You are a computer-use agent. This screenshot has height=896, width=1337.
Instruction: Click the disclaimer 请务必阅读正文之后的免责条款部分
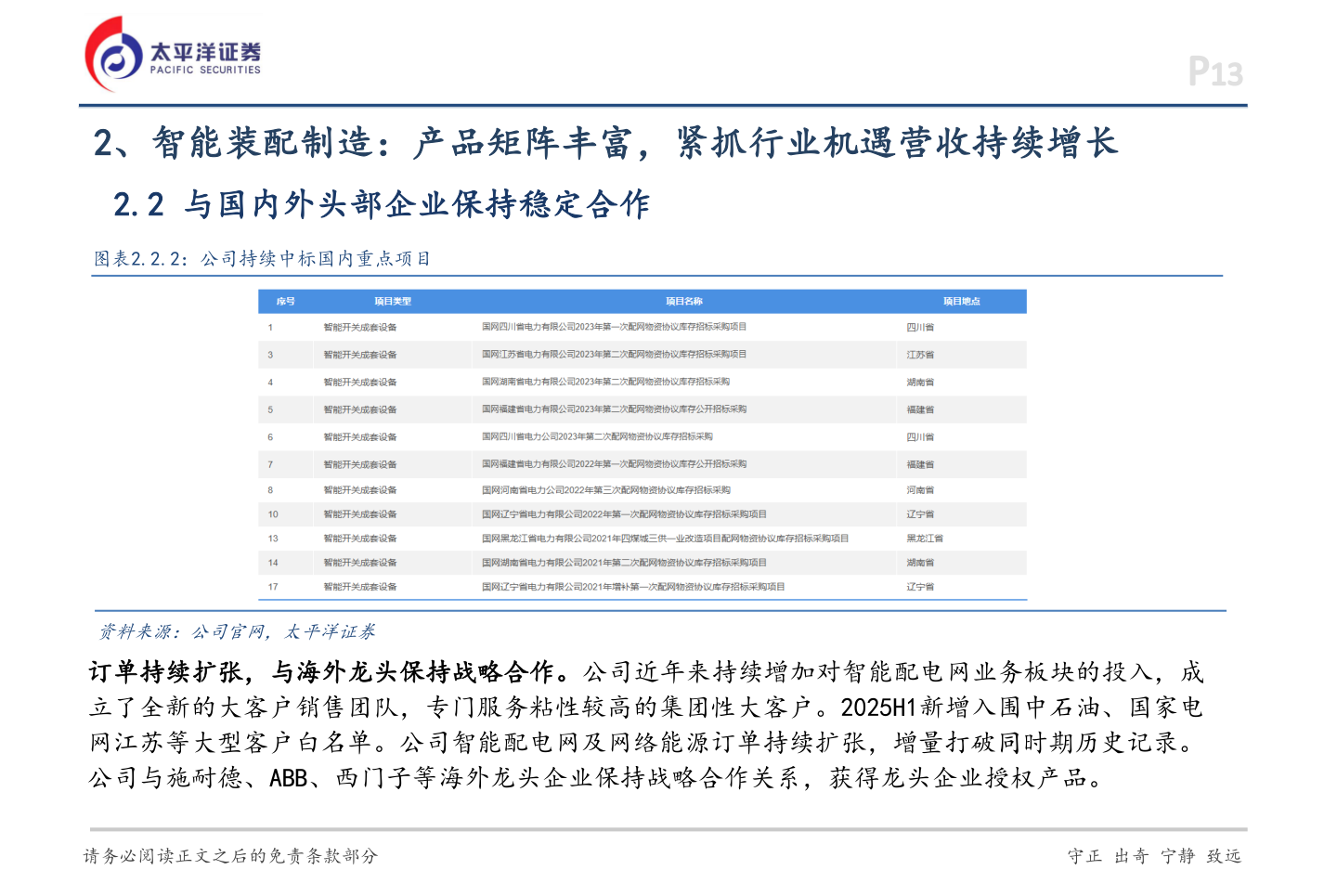(x=231, y=855)
